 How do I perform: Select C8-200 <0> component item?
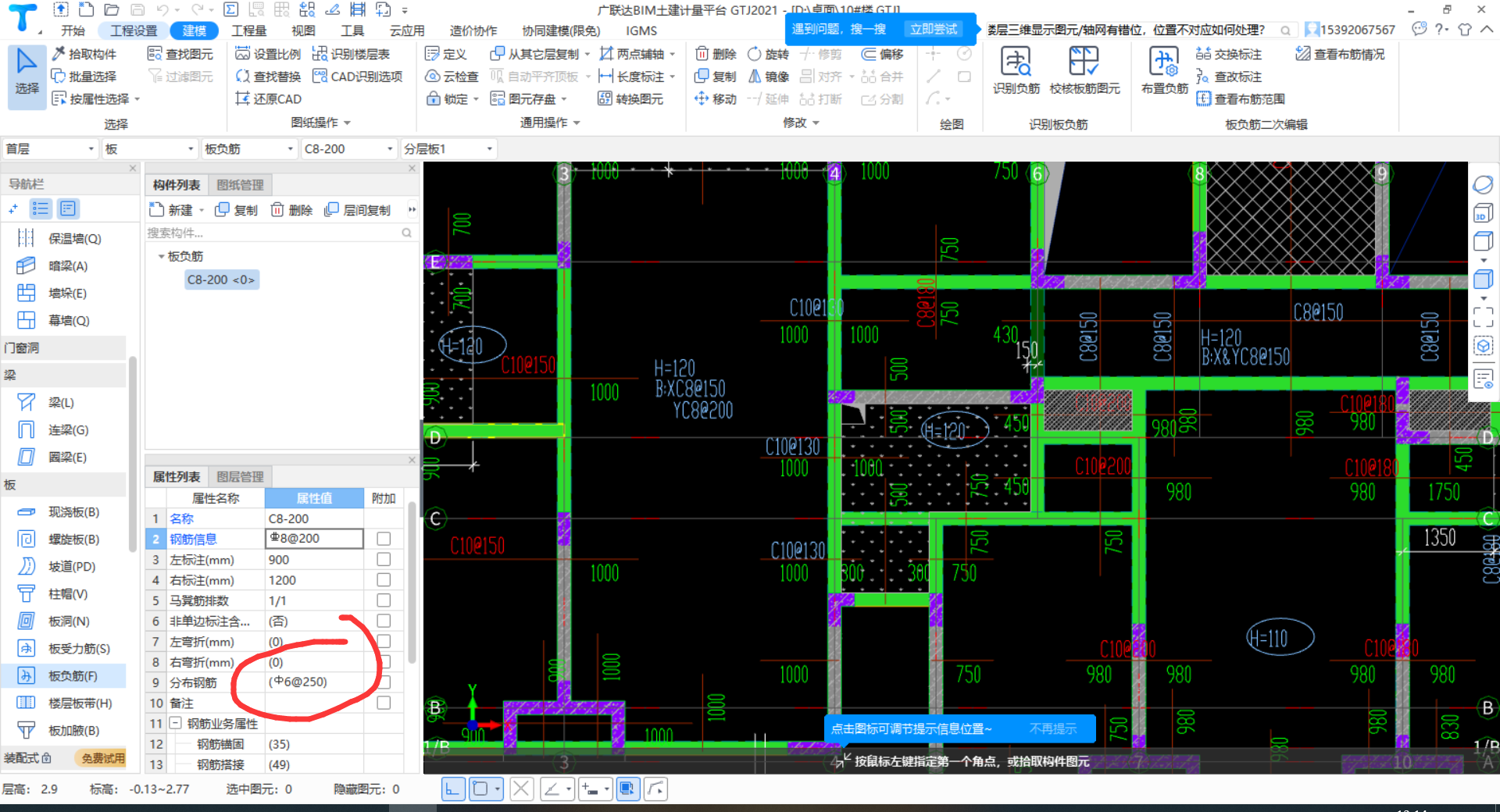tap(221, 280)
